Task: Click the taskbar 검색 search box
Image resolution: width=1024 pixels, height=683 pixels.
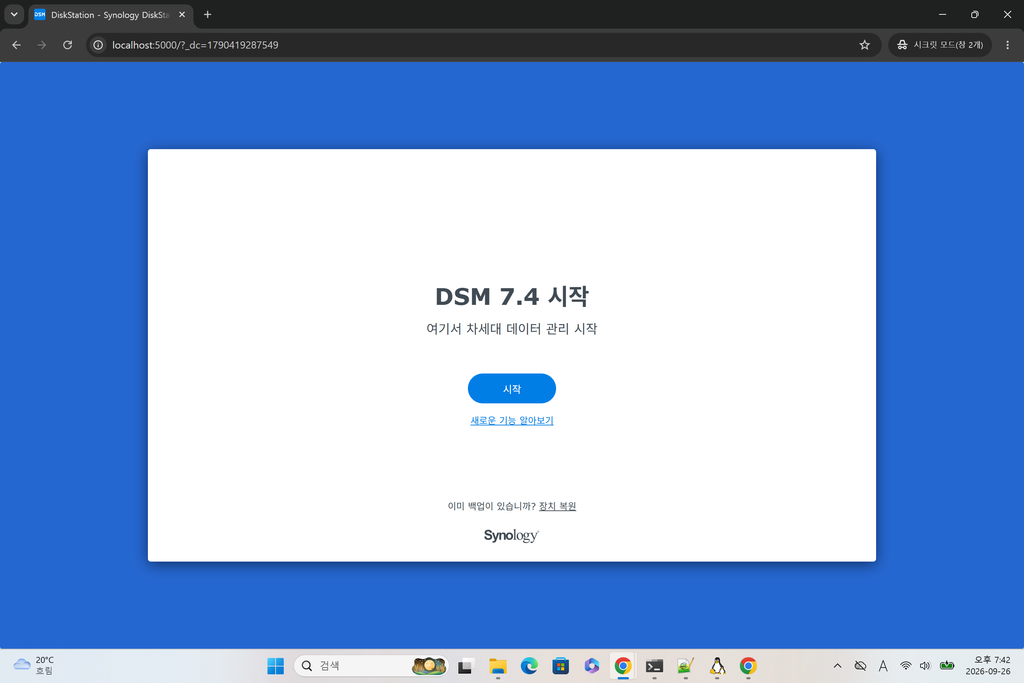Action: [371, 665]
